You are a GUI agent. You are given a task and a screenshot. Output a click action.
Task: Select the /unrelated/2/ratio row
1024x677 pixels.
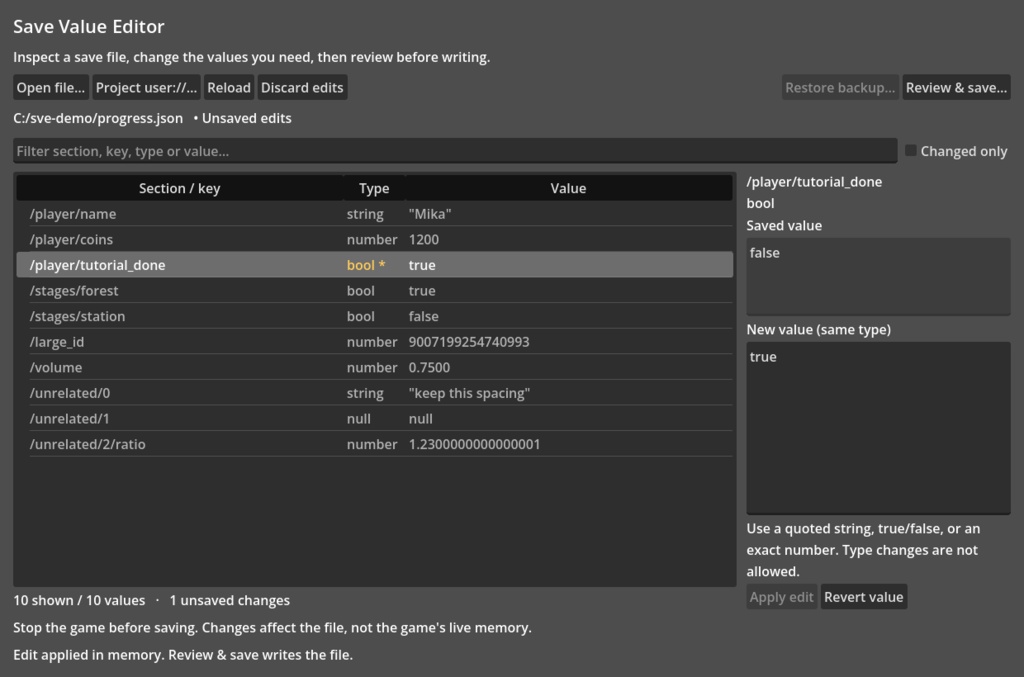click(374, 443)
